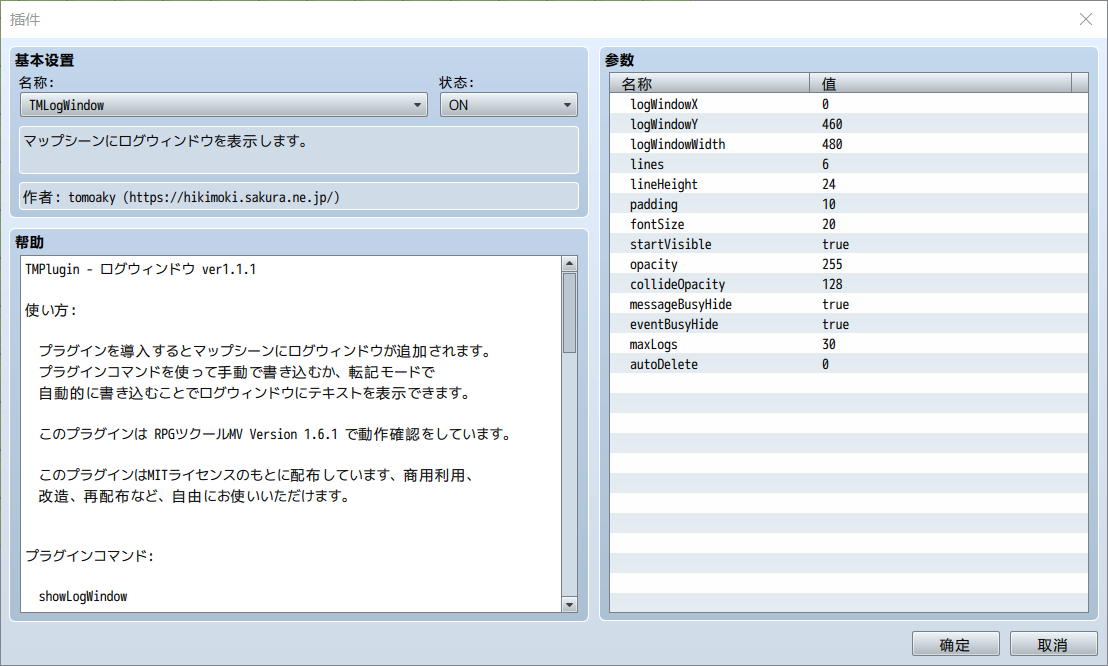The width and height of the screenshot is (1108, 666).
Task: Select the messageBusyHide parameter row
Action: click(x=849, y=304)
